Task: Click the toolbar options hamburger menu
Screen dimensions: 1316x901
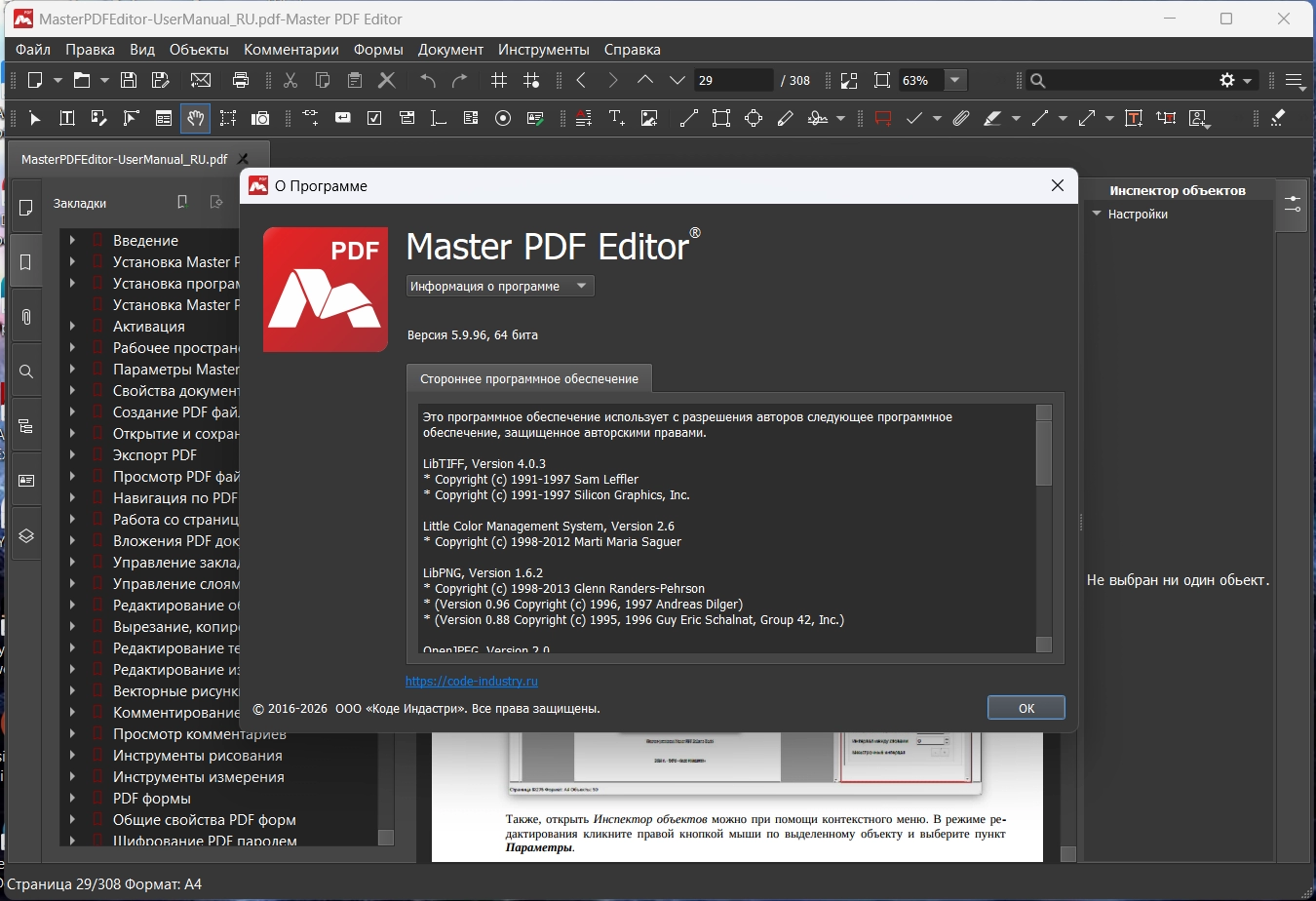Action: (x=1295, y=80)
